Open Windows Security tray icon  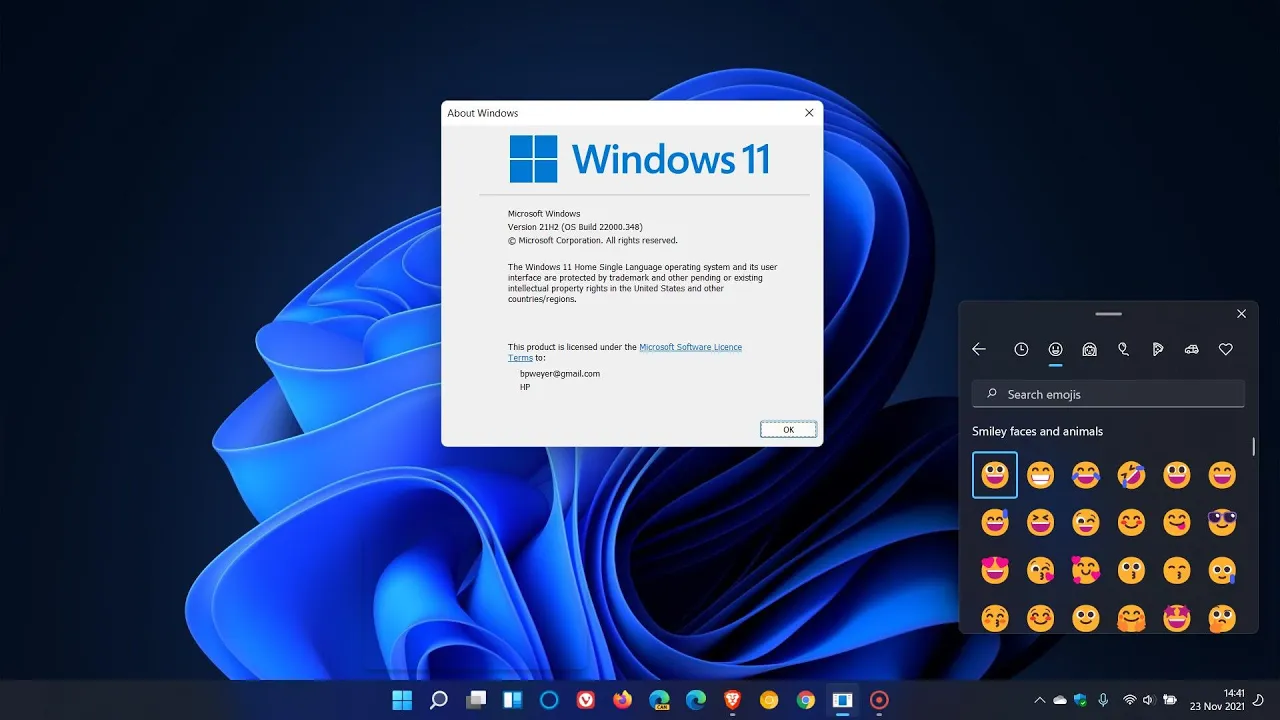point(1080,700)
